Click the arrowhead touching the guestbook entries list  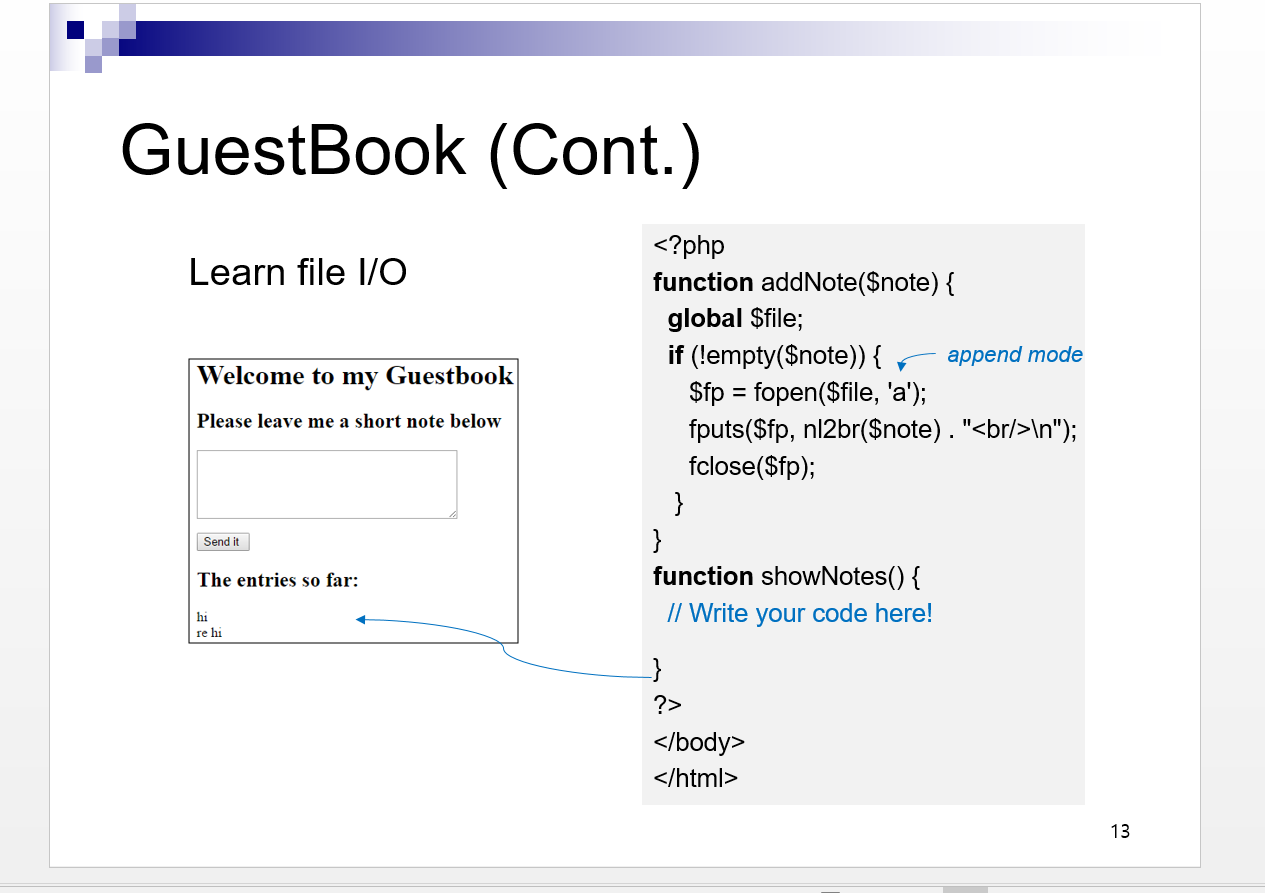point(360,620)
